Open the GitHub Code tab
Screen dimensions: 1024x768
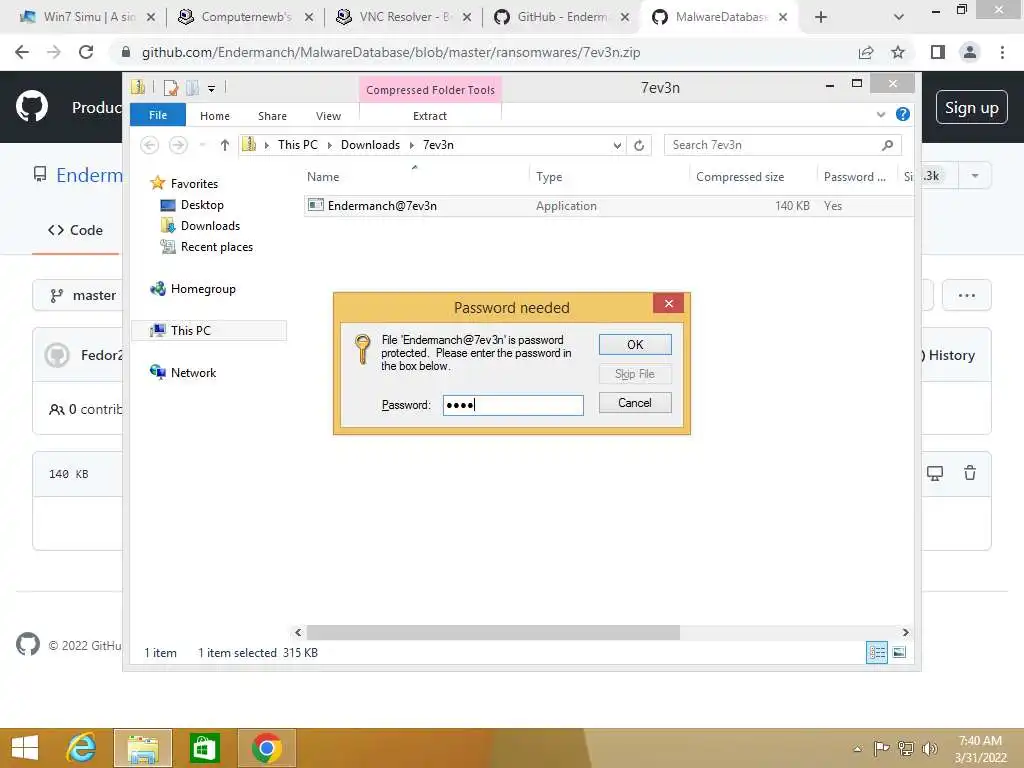click(76, 230)
